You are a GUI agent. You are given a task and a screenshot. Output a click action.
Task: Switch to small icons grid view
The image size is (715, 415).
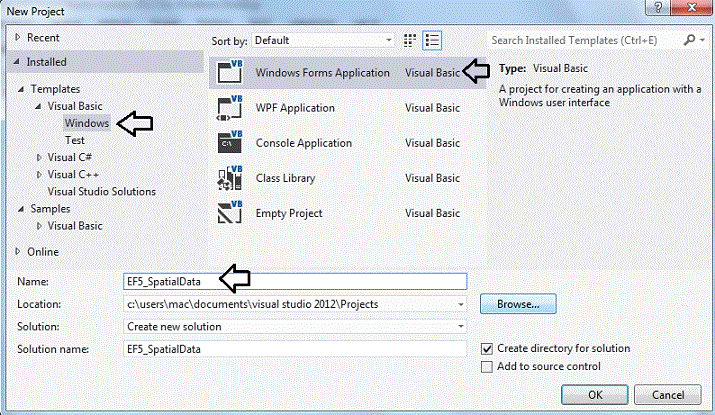tap(410, 40)
